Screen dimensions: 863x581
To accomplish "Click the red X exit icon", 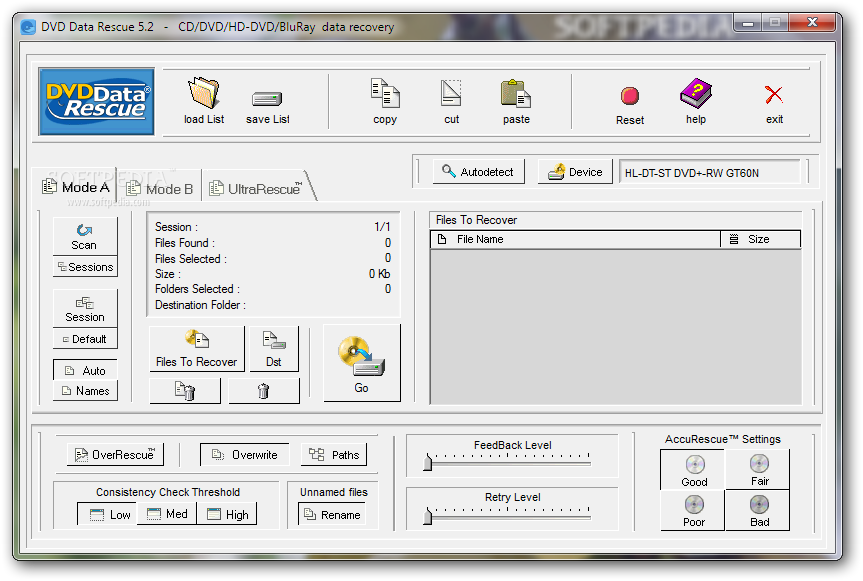I will (774, 95).
